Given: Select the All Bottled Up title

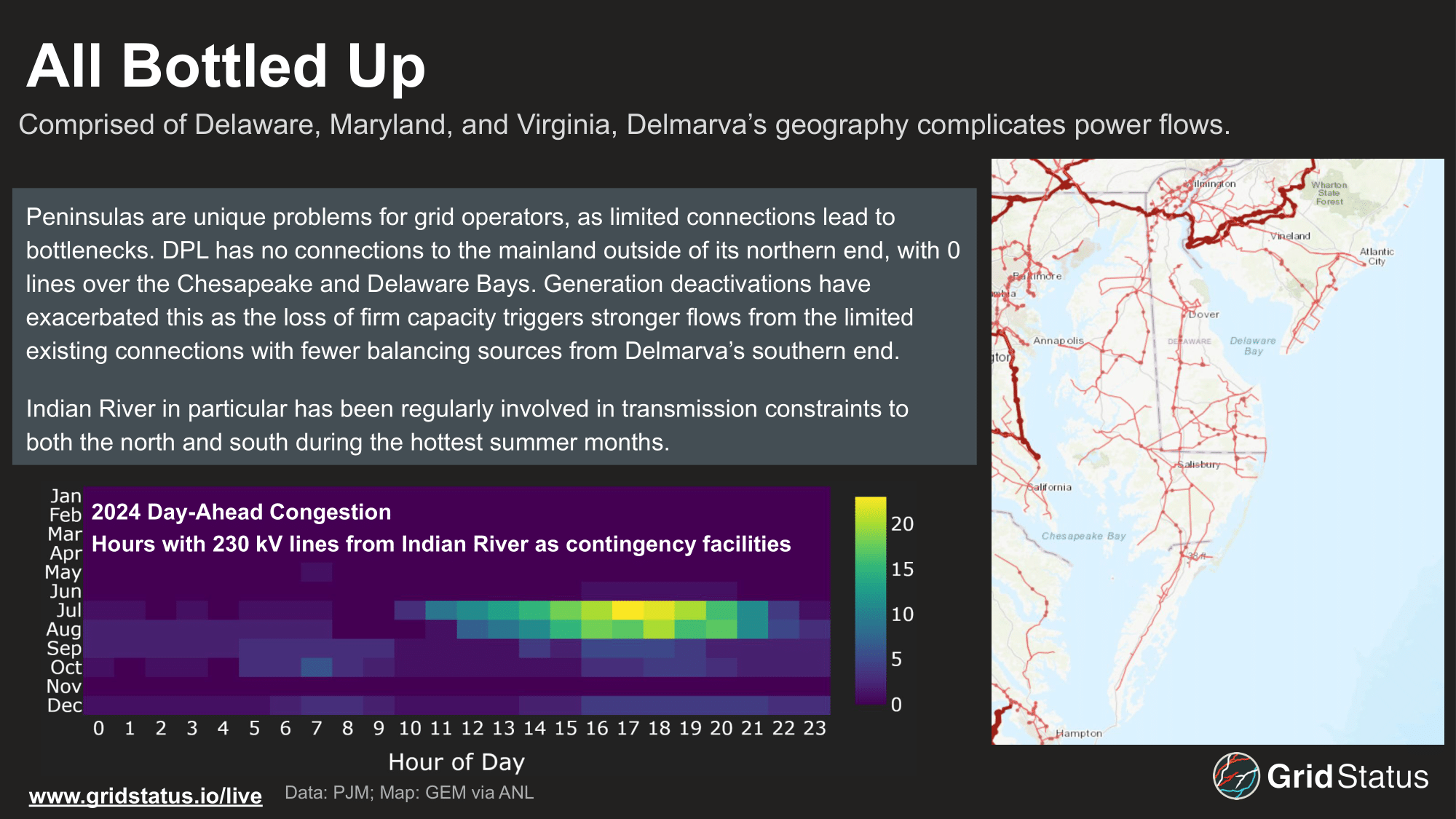Looking at the screenshot, I should click(x=226, y=66).
